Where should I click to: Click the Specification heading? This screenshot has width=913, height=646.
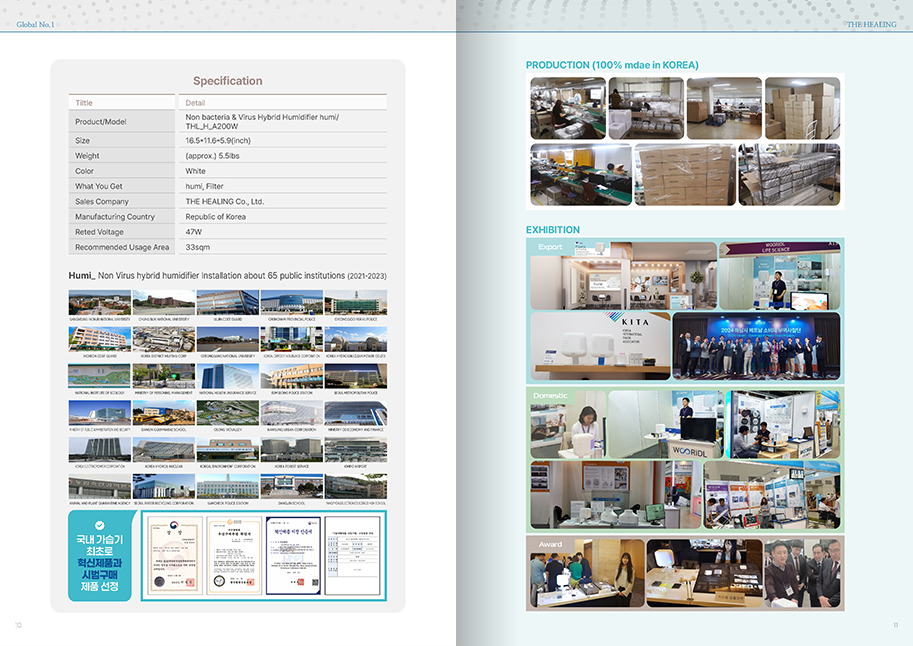(x=228, y=81)
